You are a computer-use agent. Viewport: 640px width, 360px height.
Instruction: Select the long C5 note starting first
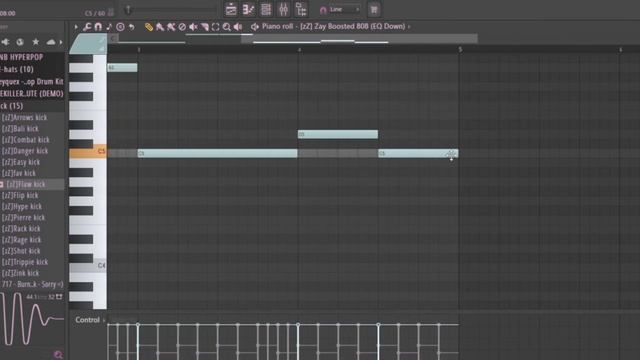[218, 153]
